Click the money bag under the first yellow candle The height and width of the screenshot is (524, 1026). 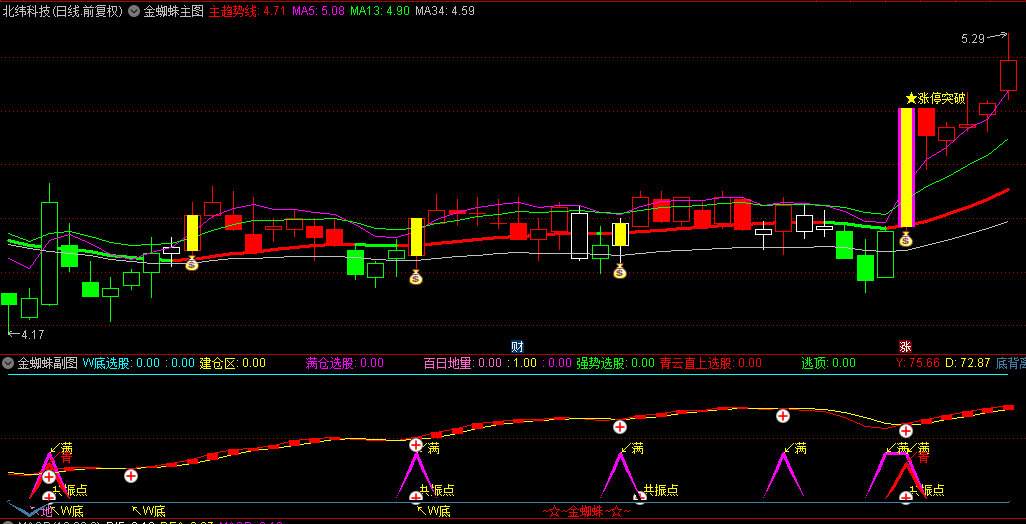(192, 263)
